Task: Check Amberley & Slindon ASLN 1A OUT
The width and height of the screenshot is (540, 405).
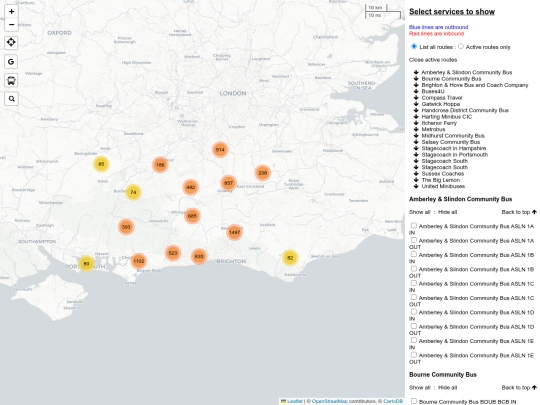Action: click(414, 240)
